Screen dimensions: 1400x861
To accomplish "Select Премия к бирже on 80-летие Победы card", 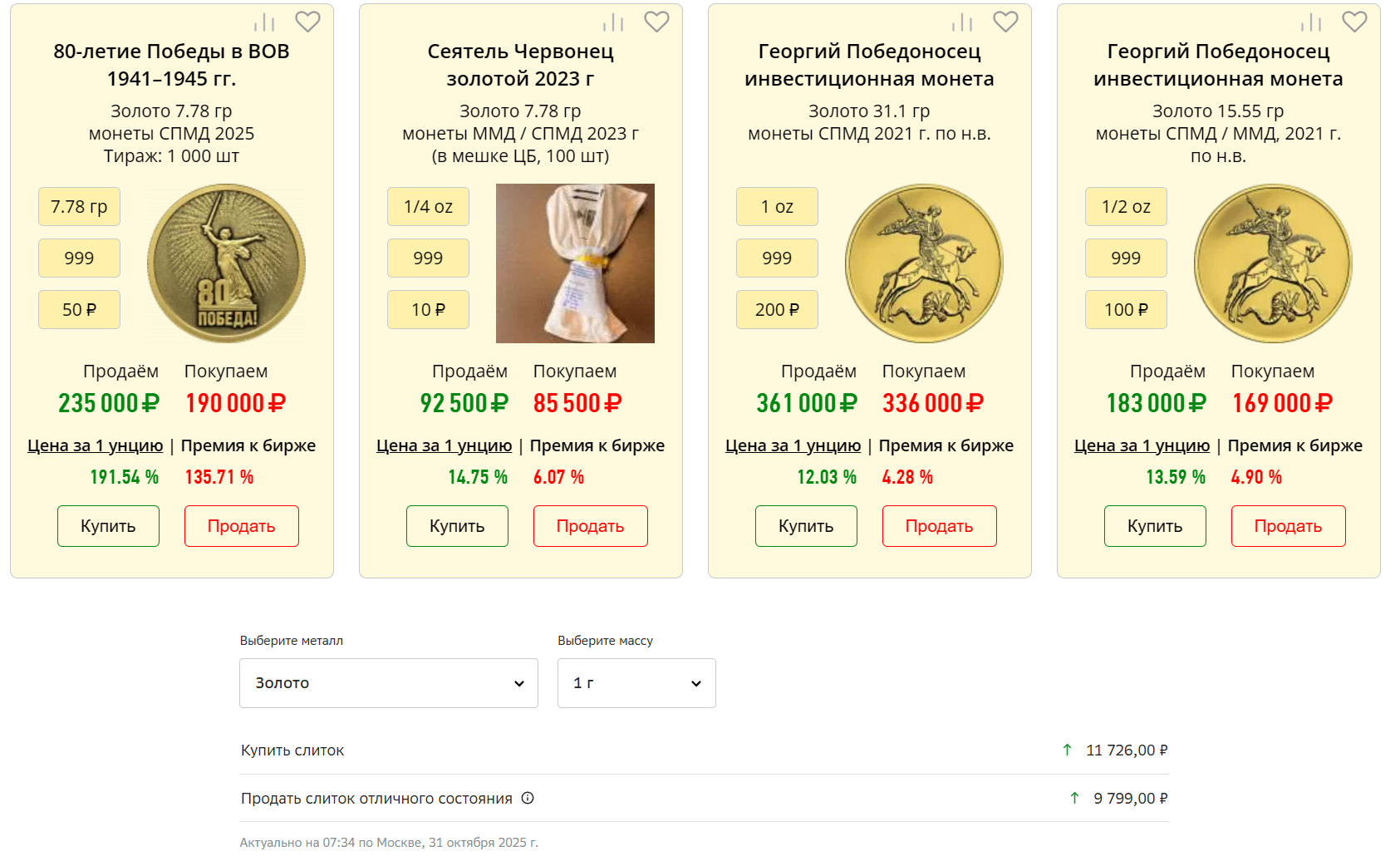I will pyautogui.click(x=248, y=445).
